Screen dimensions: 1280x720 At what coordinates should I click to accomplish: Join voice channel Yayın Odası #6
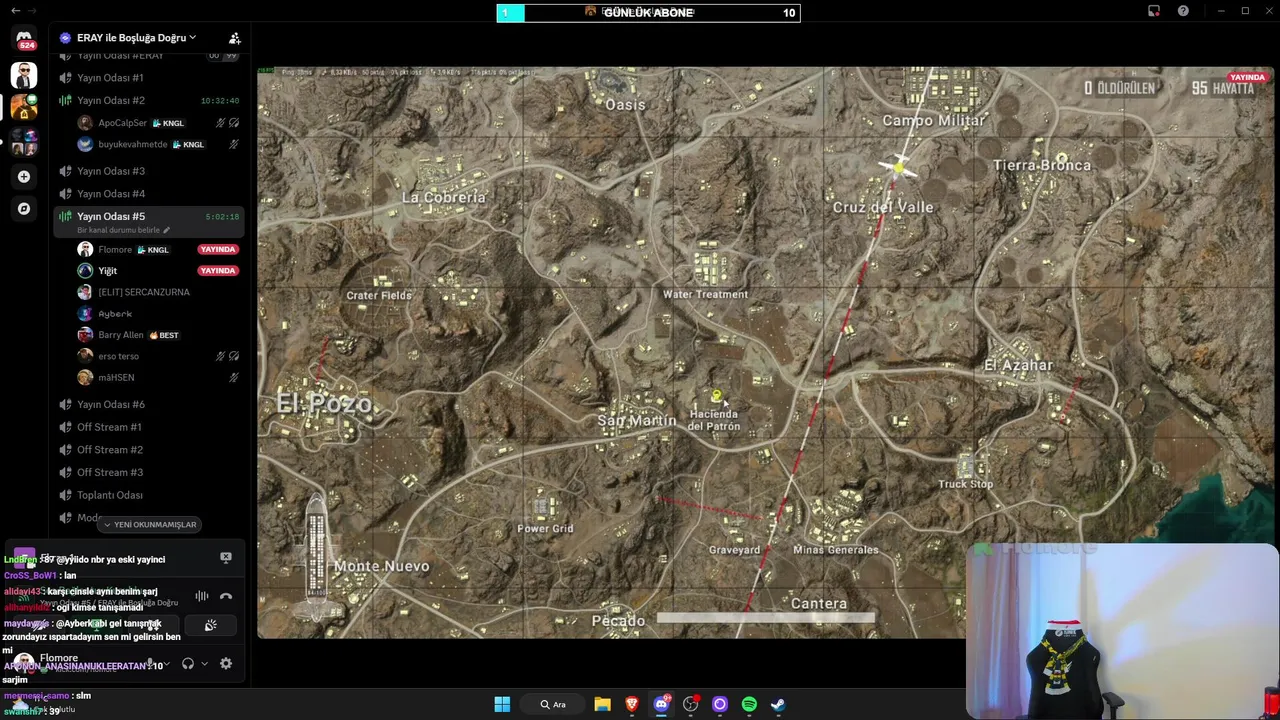coord(149,404)
